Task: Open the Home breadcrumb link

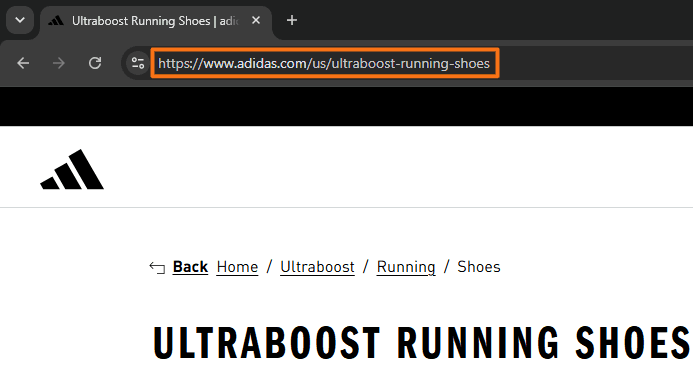Action: click(237, 267)
